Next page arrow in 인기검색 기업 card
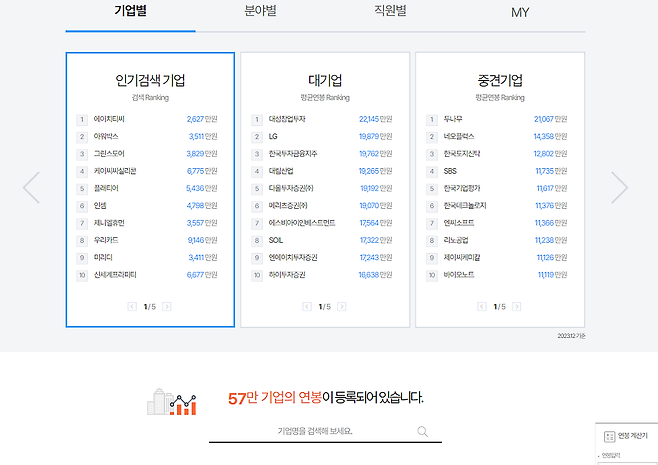 167,307
